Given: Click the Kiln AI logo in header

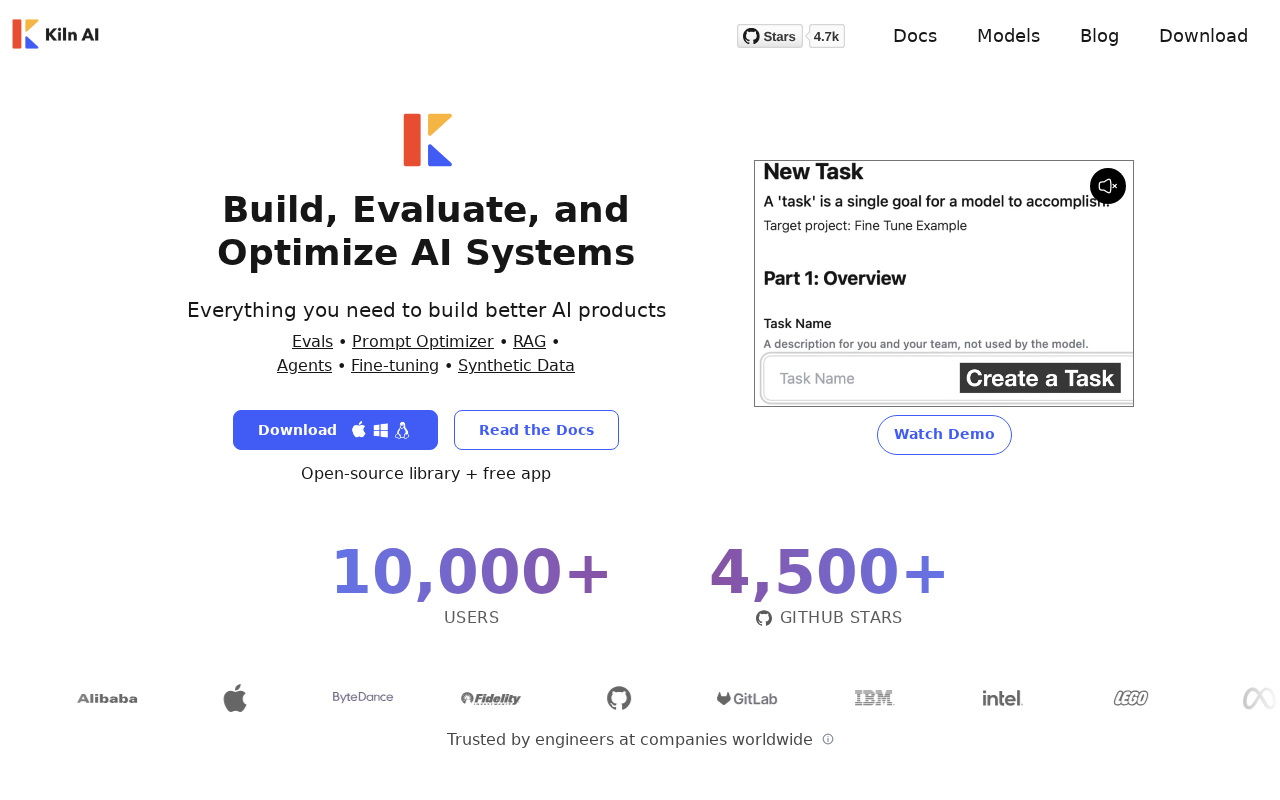Looking at the screenshot, I should tap(56, 35).
